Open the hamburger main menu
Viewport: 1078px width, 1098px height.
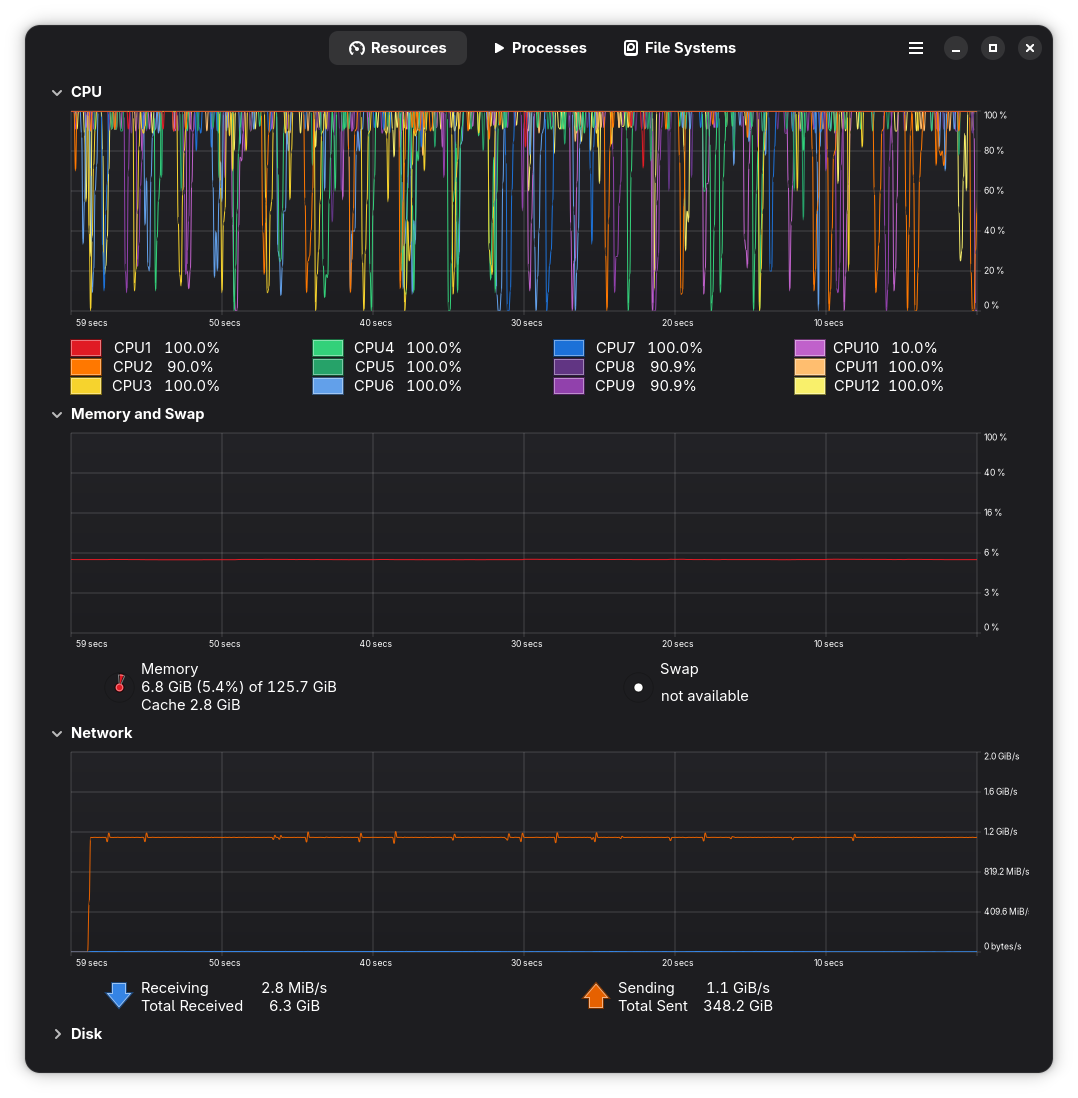click(x=915, y=48)
